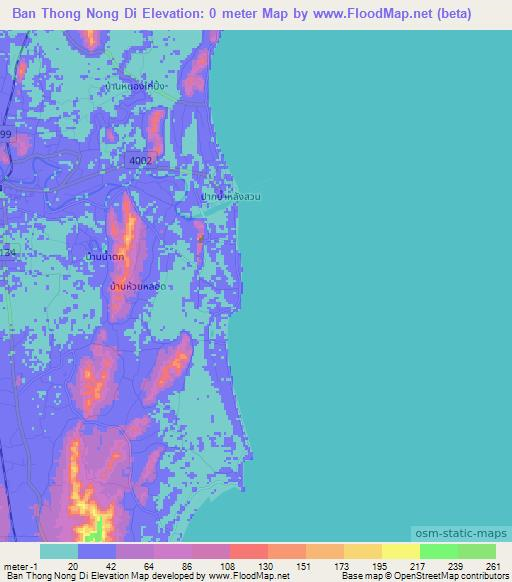Click the บ้านหนองไก่ปิ้ง place label
This screenshot has width=512, height=582.
(x=136, y=86)
